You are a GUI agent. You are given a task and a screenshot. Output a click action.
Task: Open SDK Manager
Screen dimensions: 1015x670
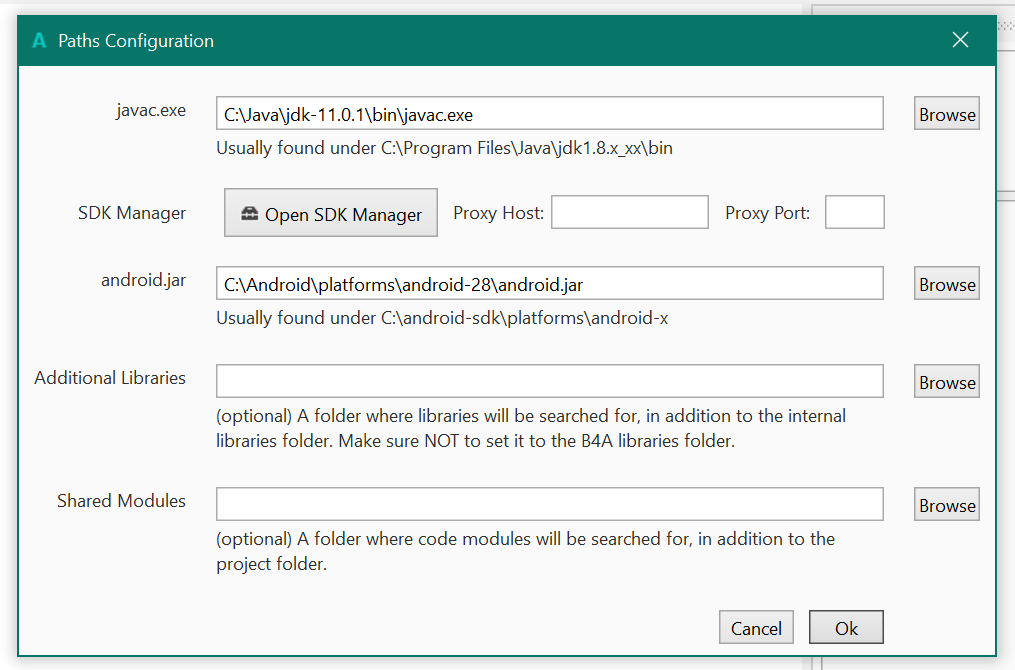point(331,213)
